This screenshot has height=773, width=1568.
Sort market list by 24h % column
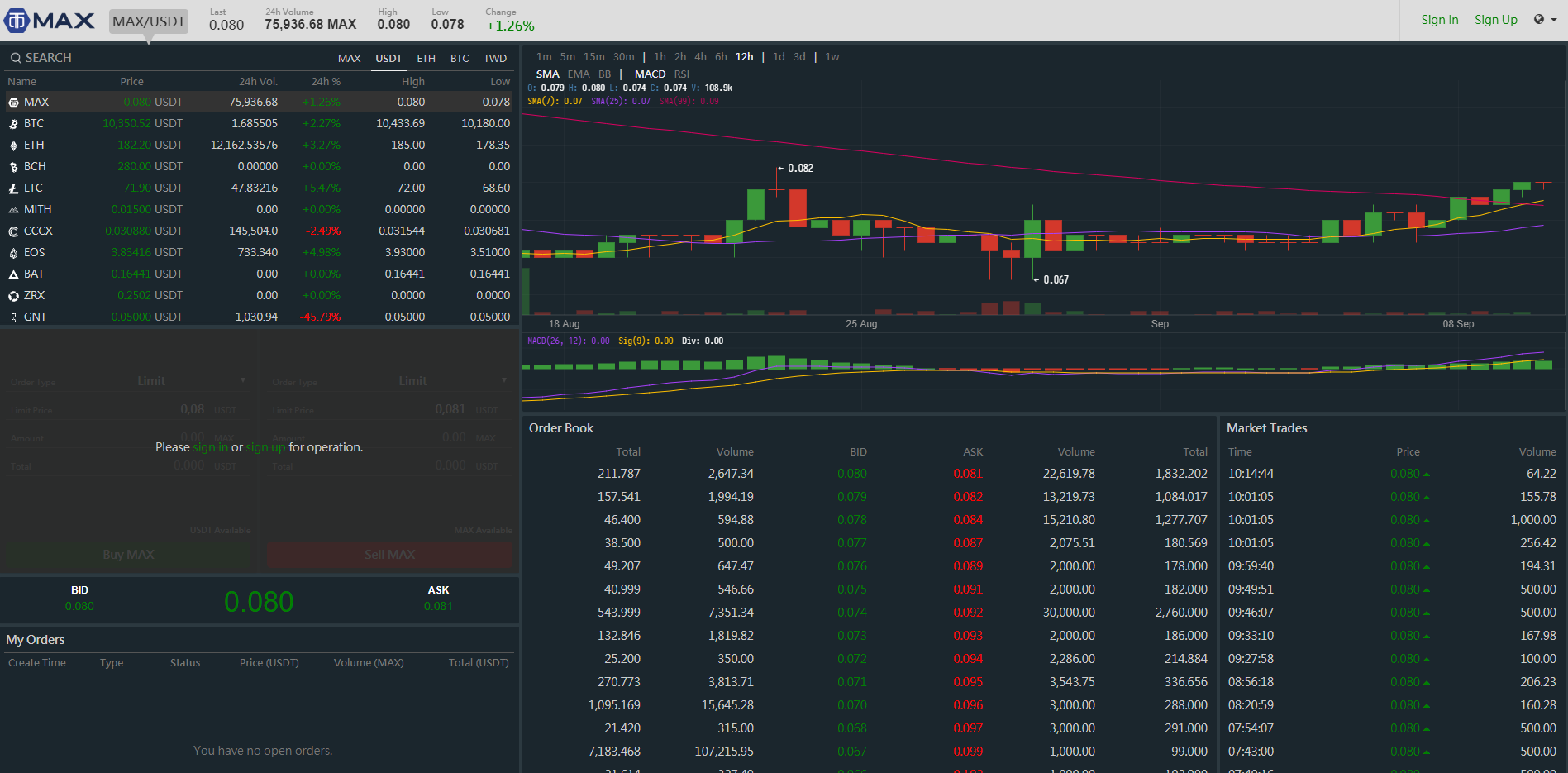(326, 82)
